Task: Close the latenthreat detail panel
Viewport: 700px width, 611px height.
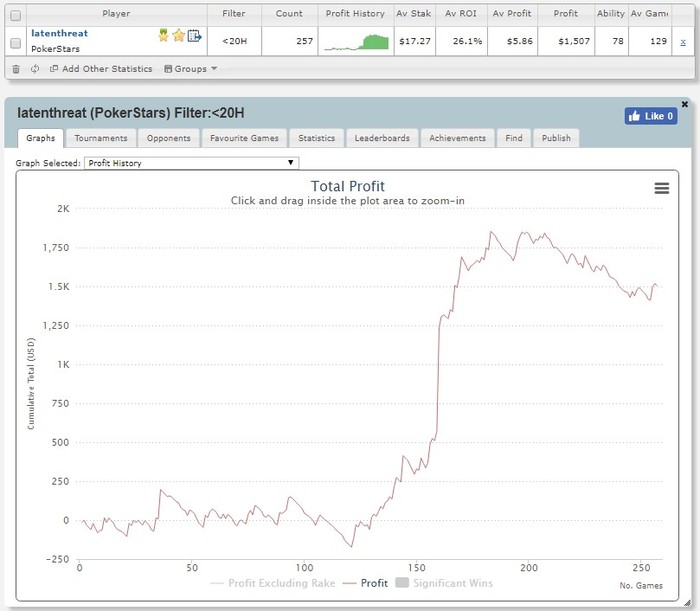Action: [684, 104]
